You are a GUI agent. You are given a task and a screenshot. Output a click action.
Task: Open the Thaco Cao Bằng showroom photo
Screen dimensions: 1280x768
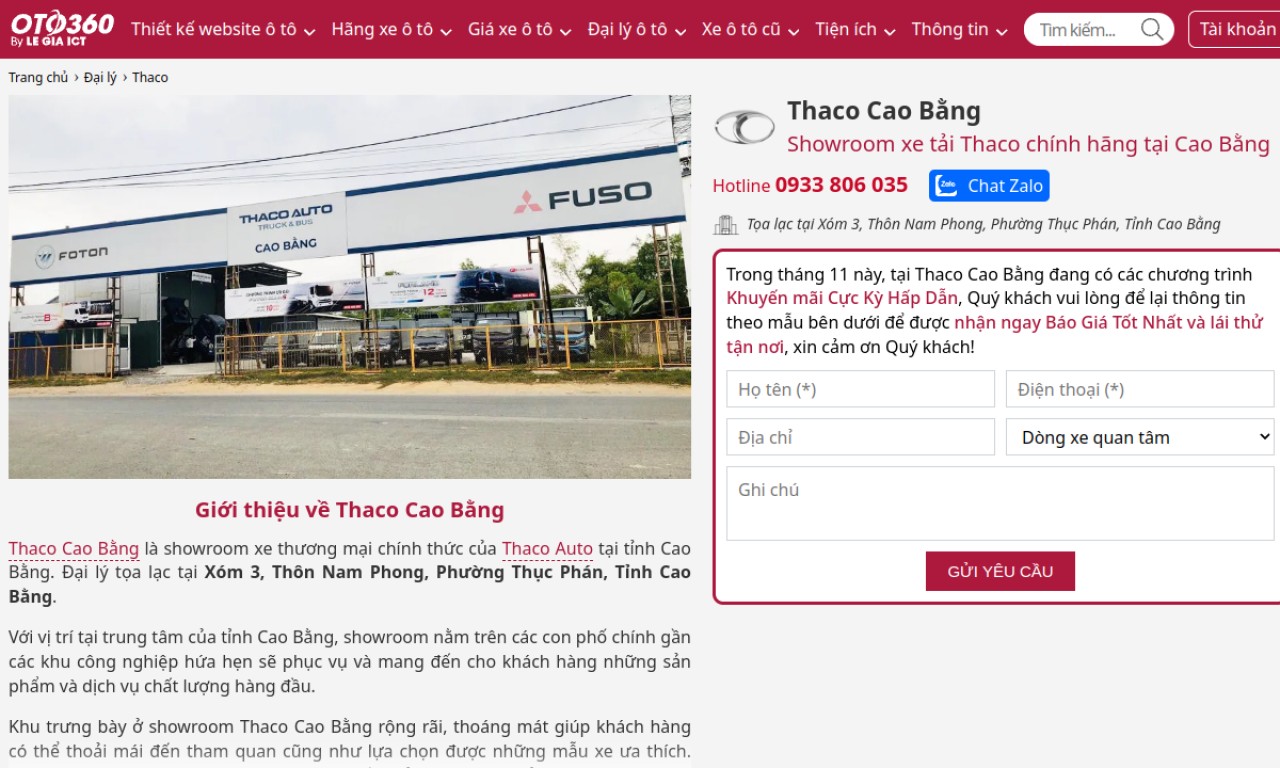tap(350, 287)
